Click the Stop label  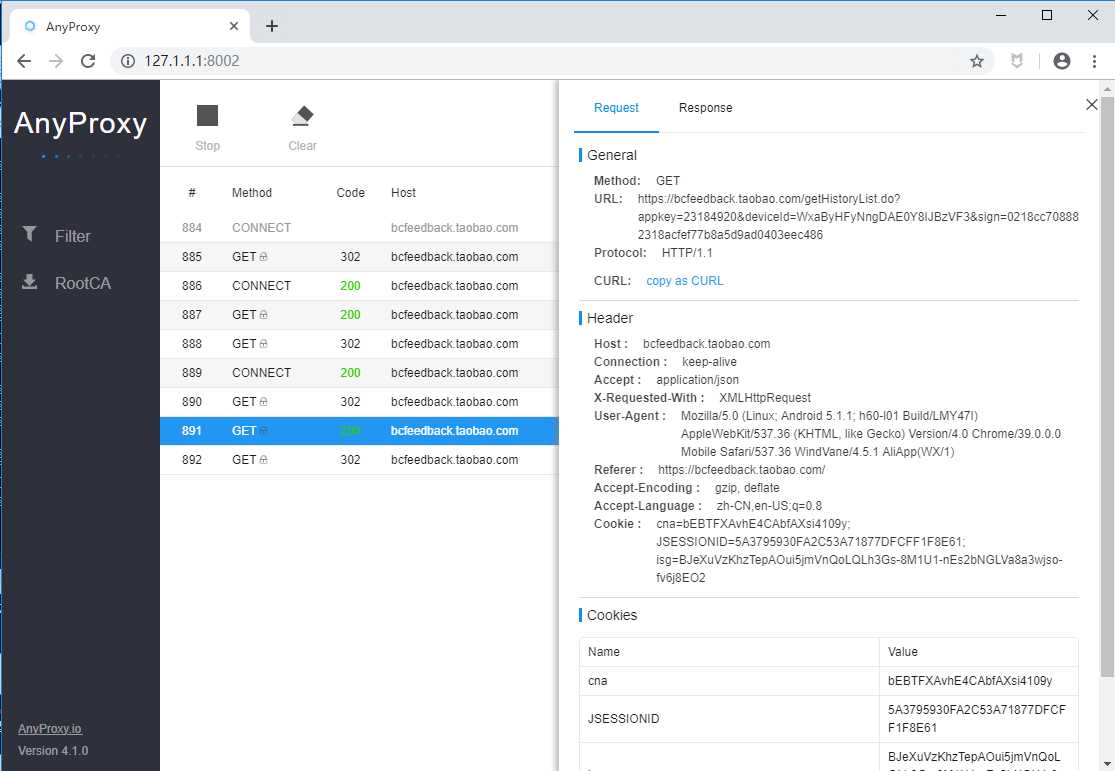[207, 145]
